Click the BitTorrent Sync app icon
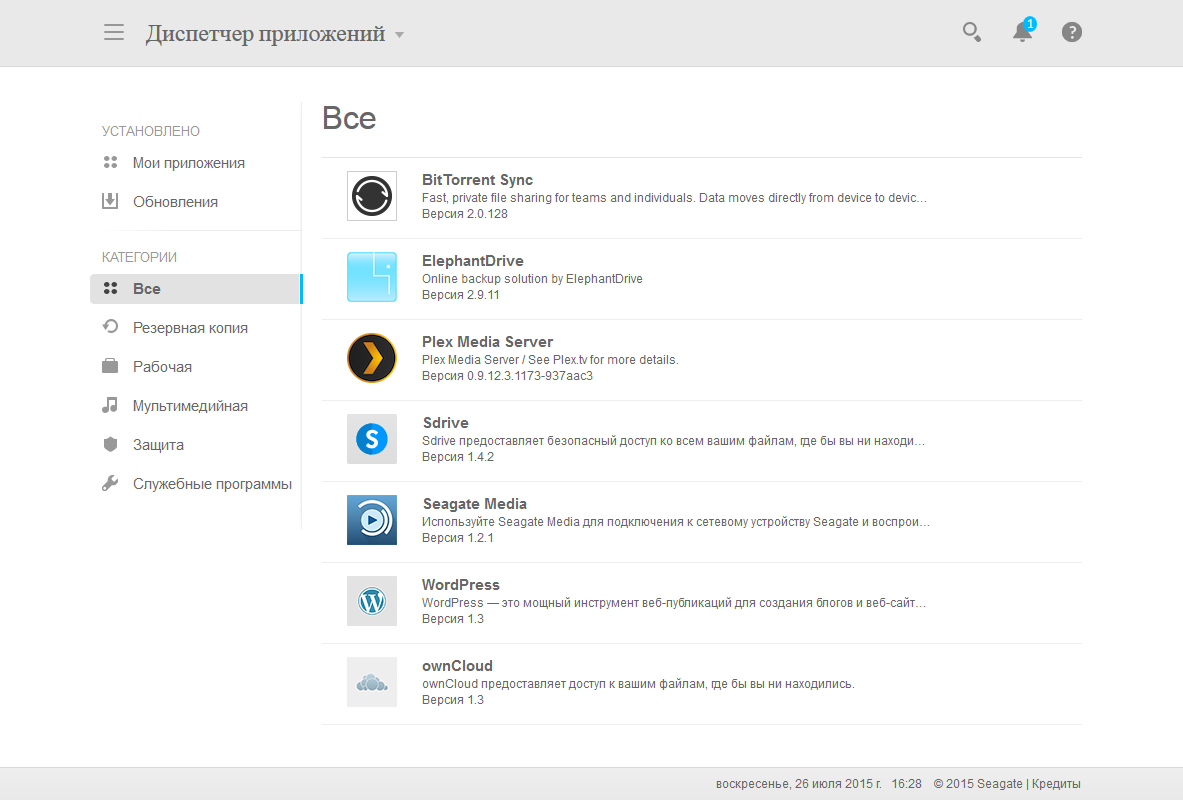 [372, 196]
